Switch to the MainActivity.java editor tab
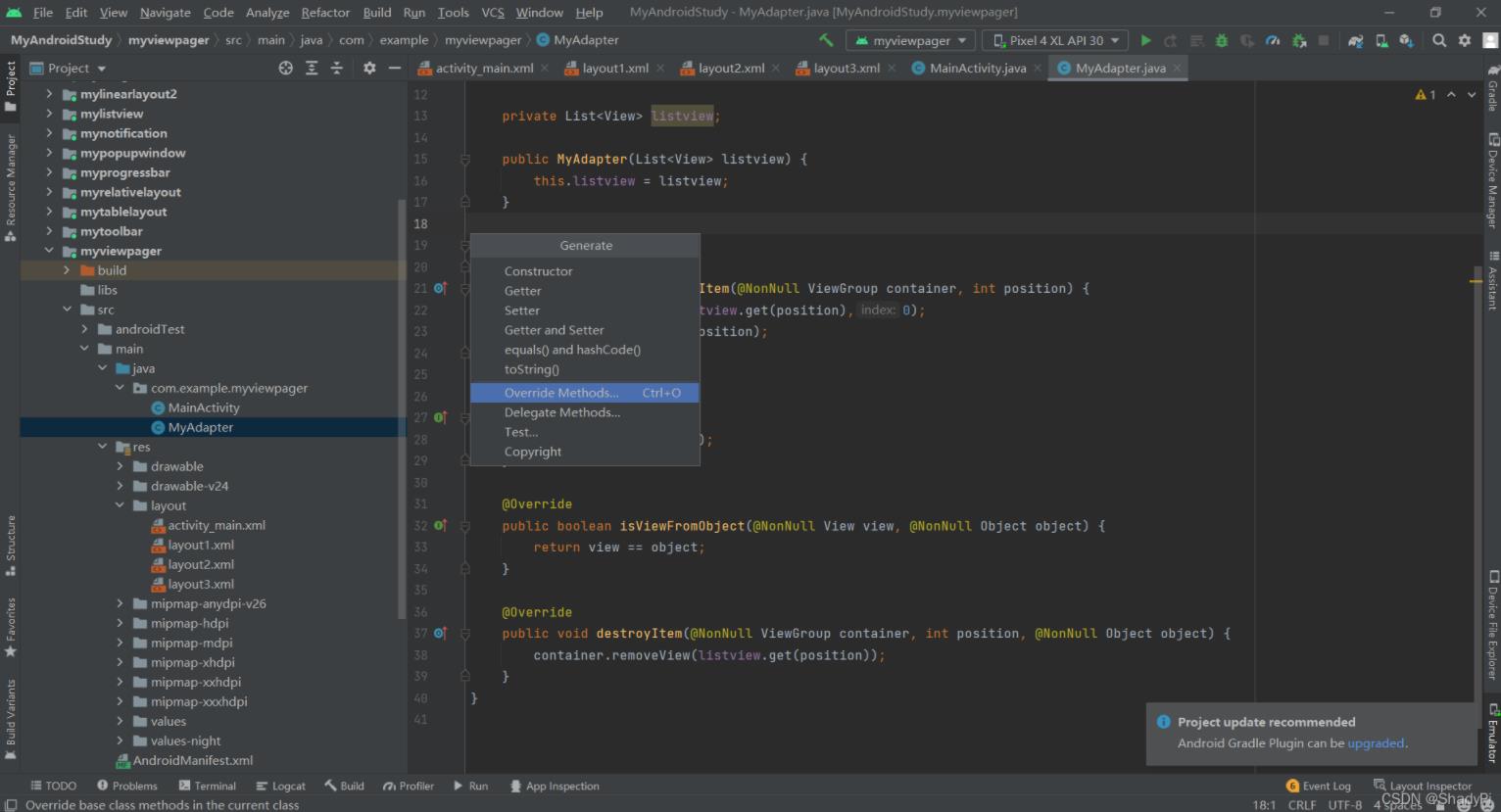 coord(977,68)
